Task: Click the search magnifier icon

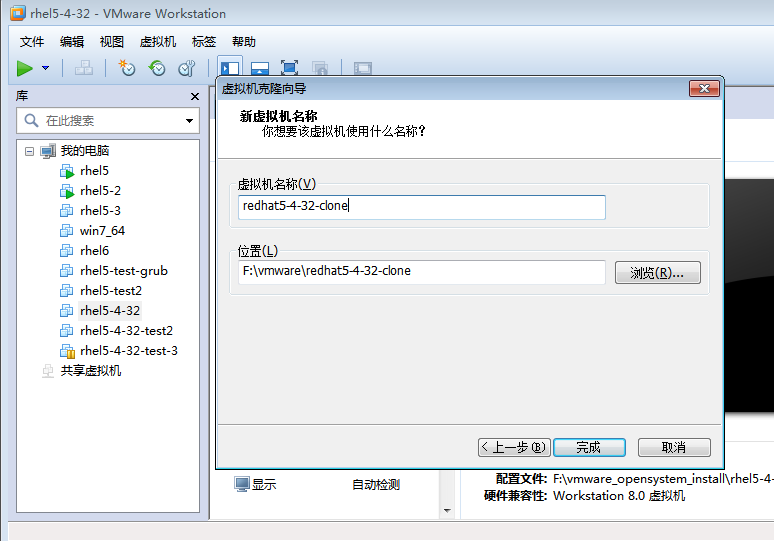Action: 31,120
